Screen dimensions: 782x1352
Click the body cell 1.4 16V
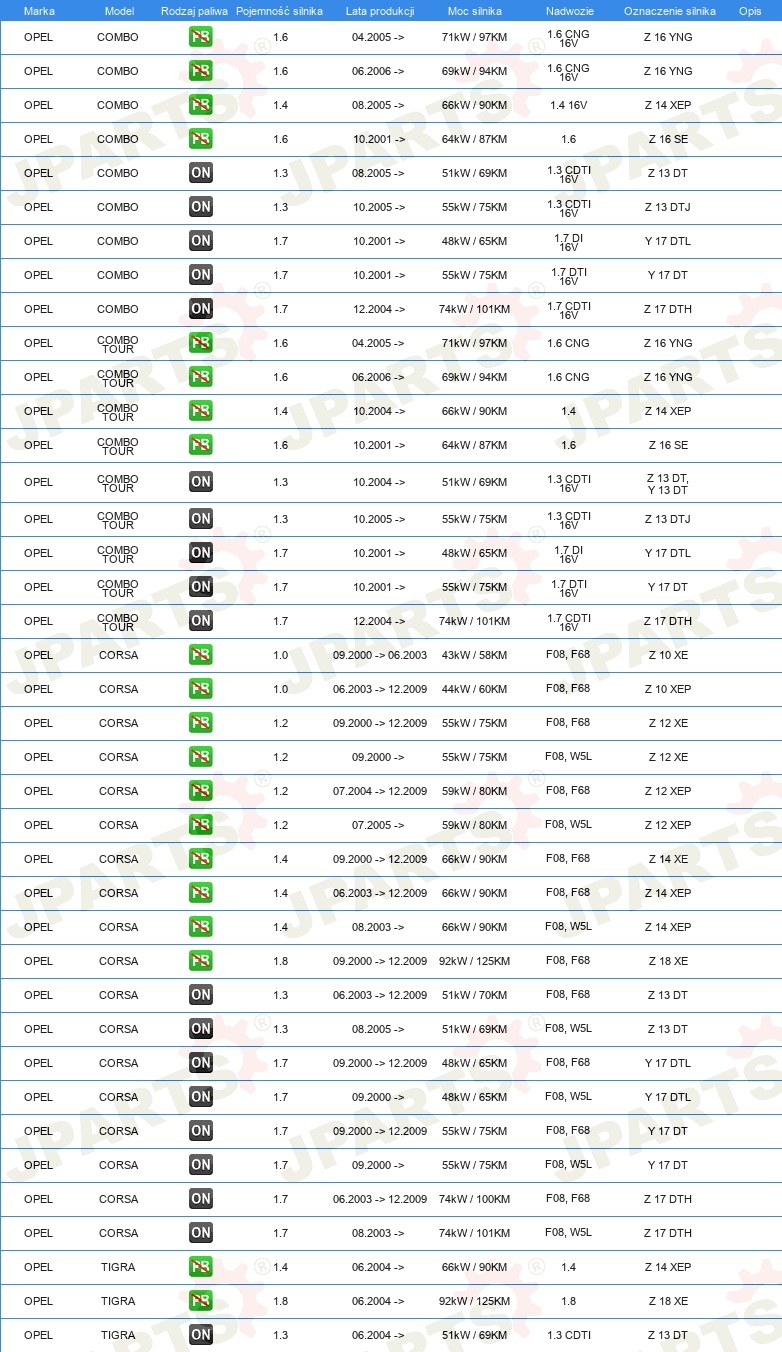(569, 105)
